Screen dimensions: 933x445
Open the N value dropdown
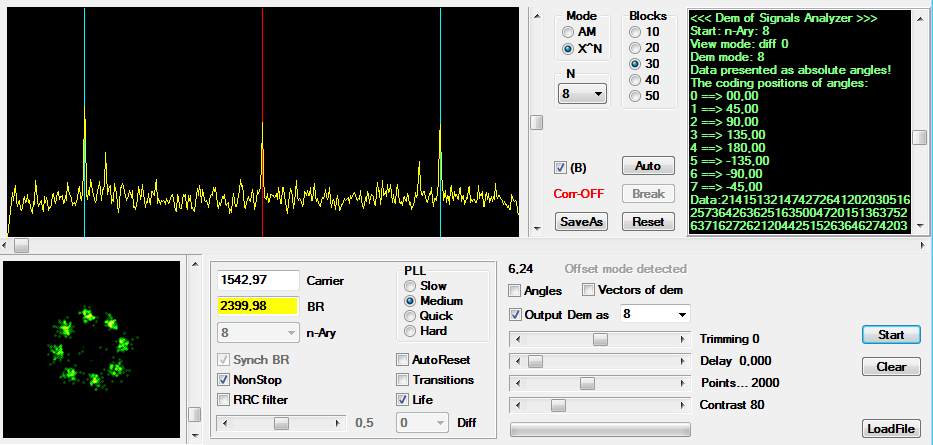[x=582, y=94]
